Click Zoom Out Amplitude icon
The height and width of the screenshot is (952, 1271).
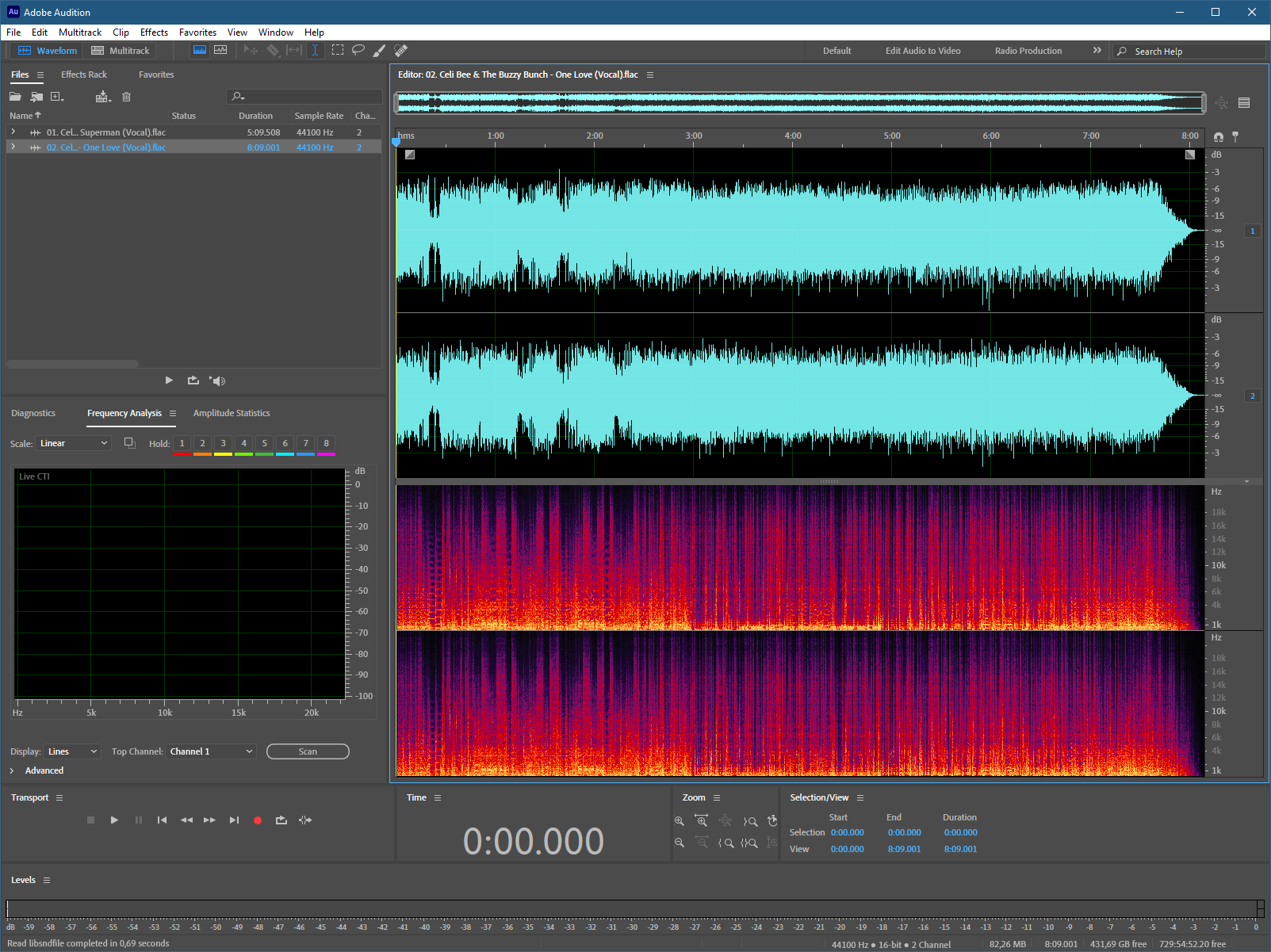pos(680,843)
